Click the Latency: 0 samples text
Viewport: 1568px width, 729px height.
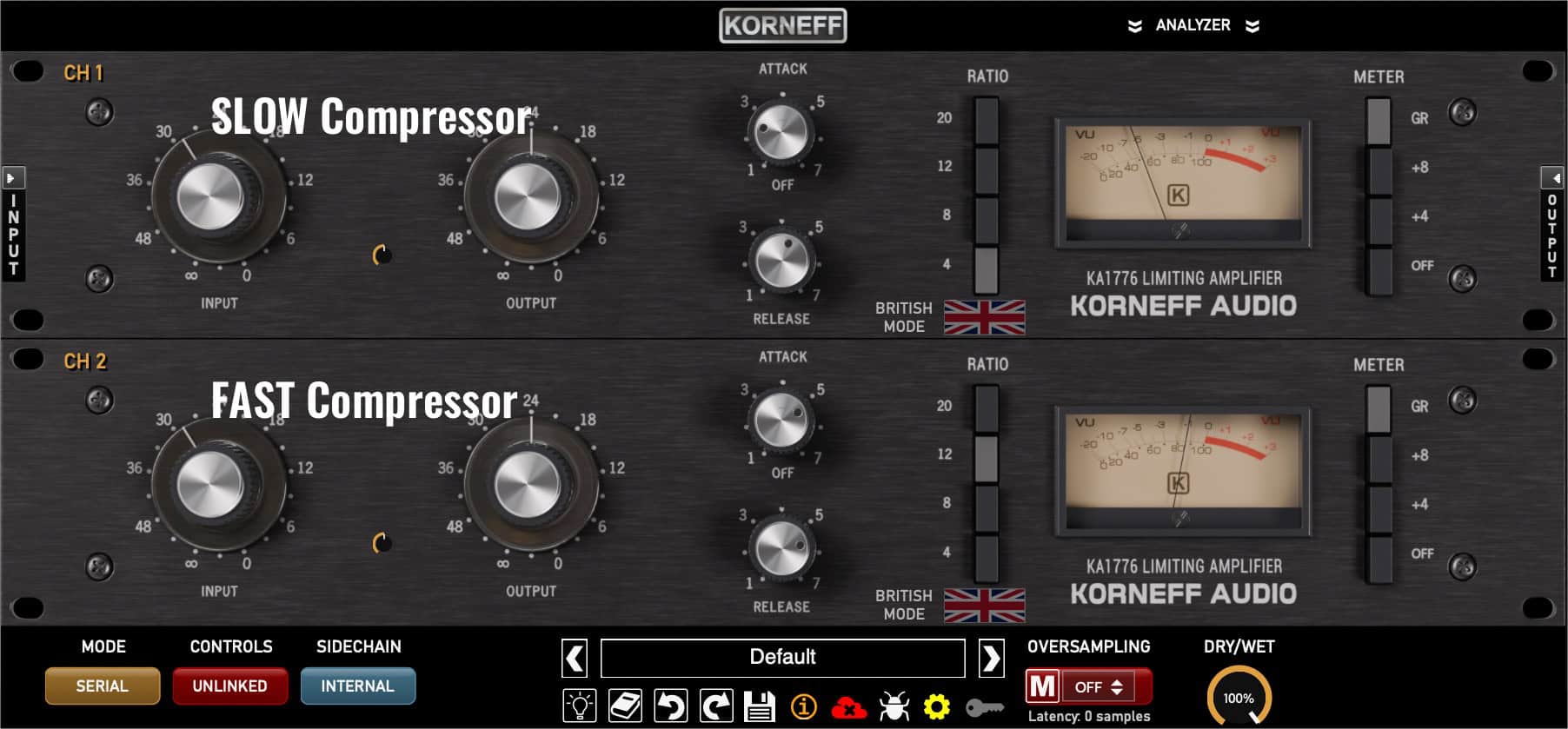[1089, 716]
